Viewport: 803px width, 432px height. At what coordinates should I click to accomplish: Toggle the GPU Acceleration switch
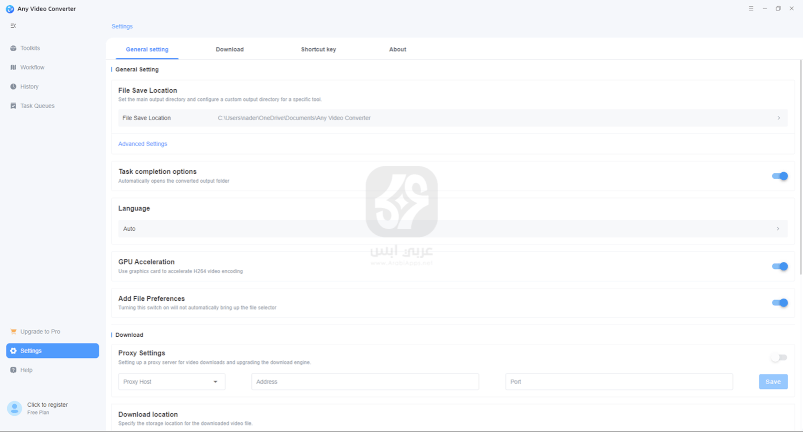780,266
